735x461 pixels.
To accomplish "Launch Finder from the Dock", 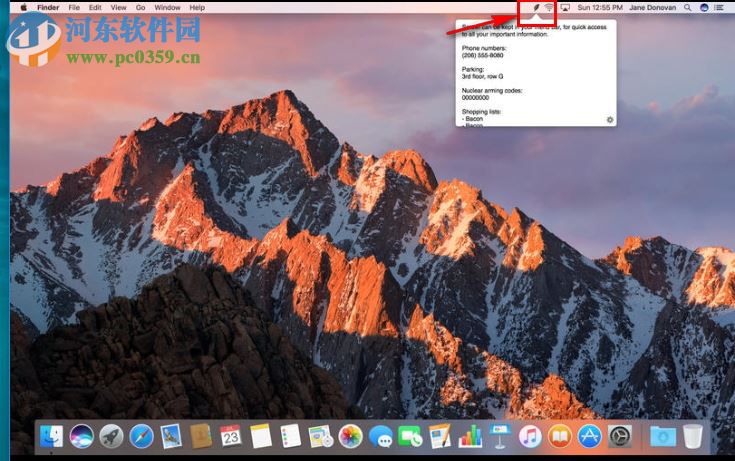I will click(52, 436).
